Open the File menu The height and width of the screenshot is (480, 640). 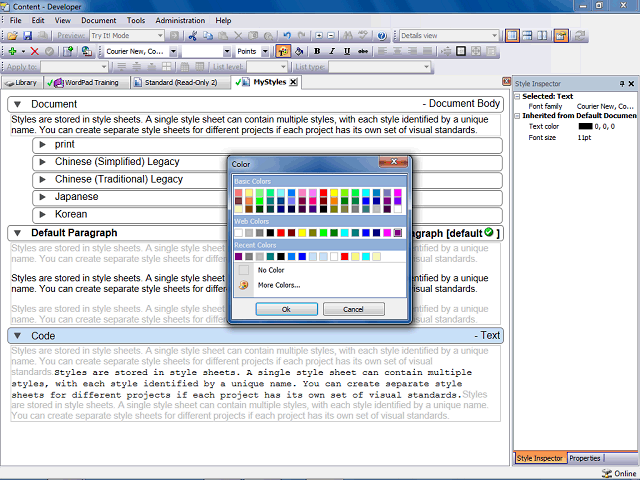coord(16,20)
